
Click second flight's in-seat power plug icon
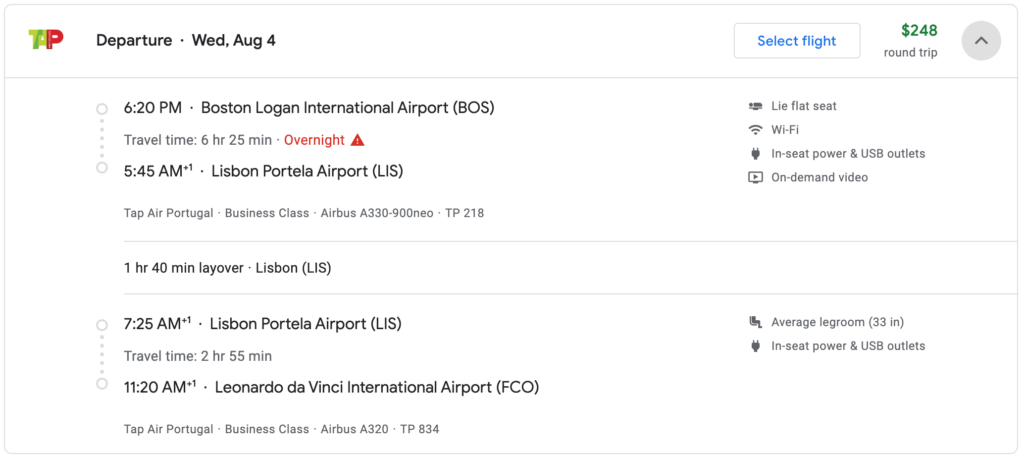pyautogui.click(x=756, y=346)
